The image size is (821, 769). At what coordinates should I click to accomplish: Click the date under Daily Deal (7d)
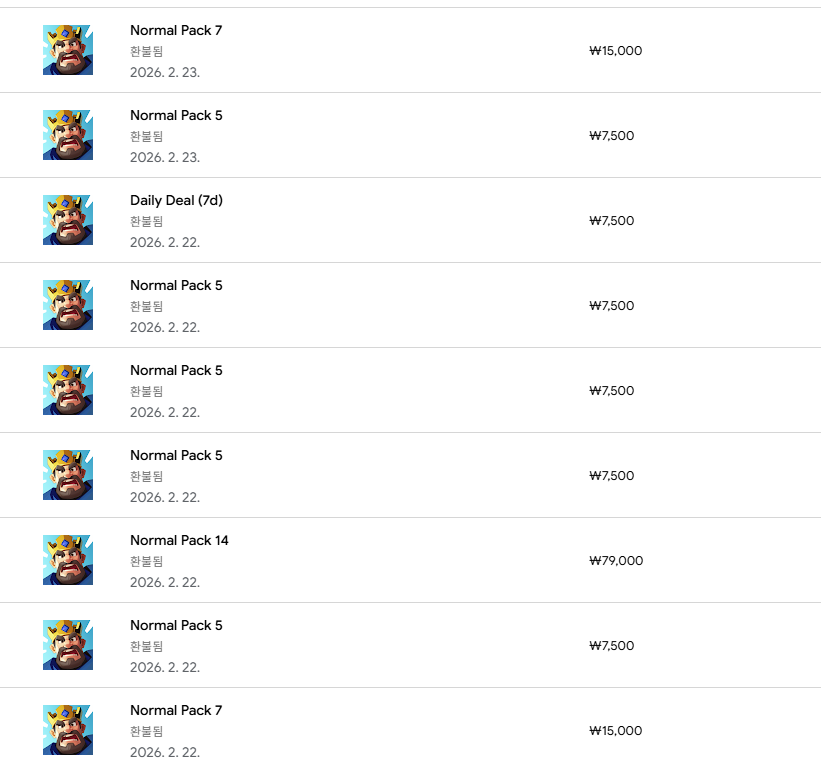coord(165,242)
